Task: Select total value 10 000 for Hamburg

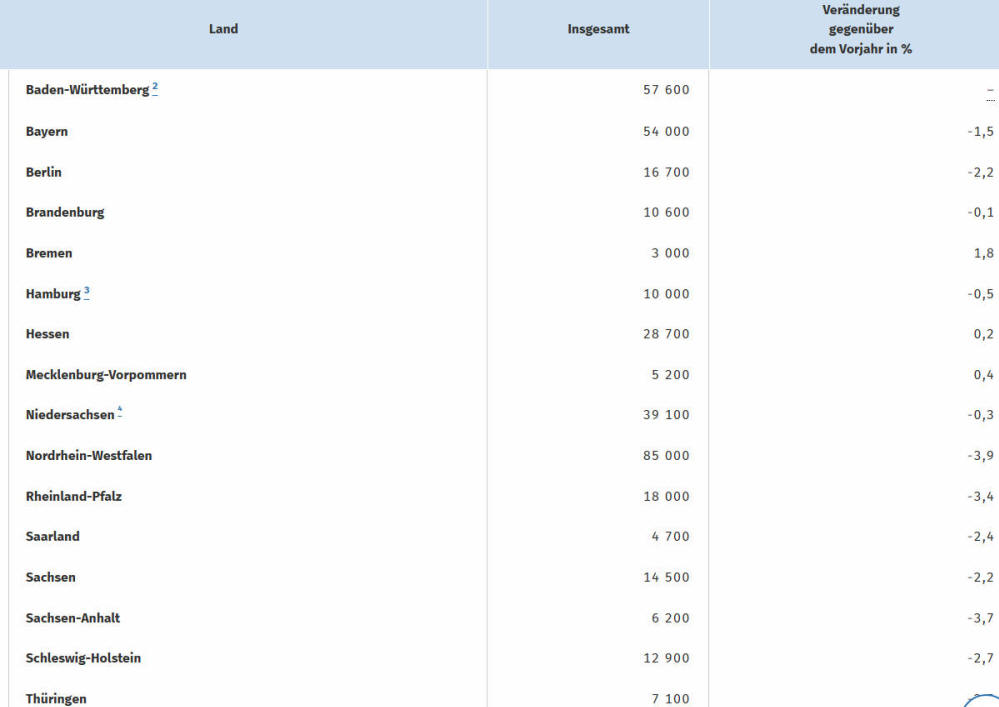Action: pyautogui.click(x=666, y=294)
